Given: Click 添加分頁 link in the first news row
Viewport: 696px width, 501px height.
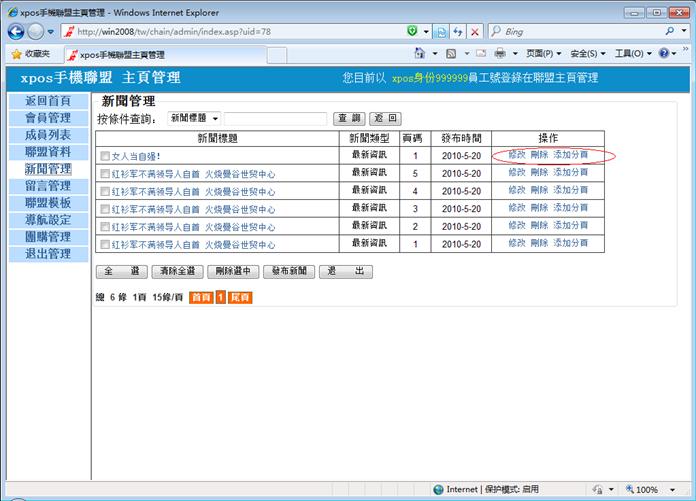Looking at the screenshot, I should coord(571,156).
